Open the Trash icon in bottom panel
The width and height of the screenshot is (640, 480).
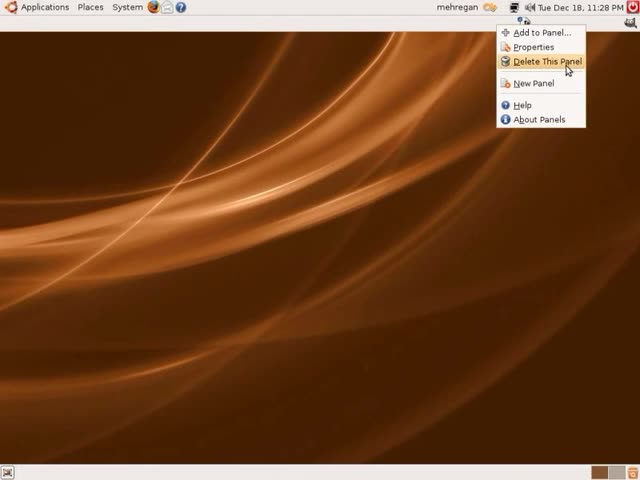[633, 473]
